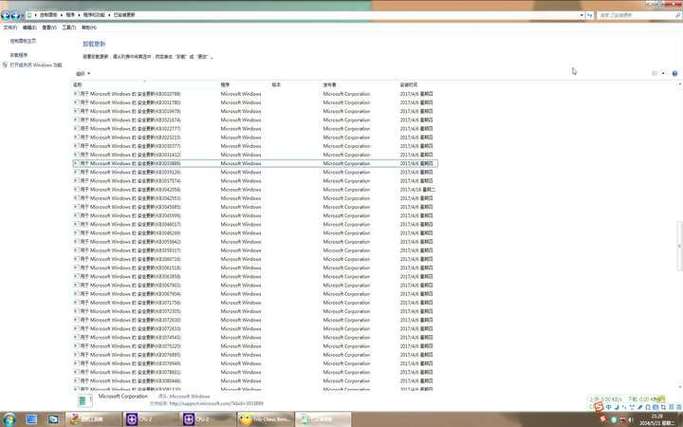Screen dimensions: 683x427
Task: Select the security update KB3011780 row
Action: tap(255, 102)
